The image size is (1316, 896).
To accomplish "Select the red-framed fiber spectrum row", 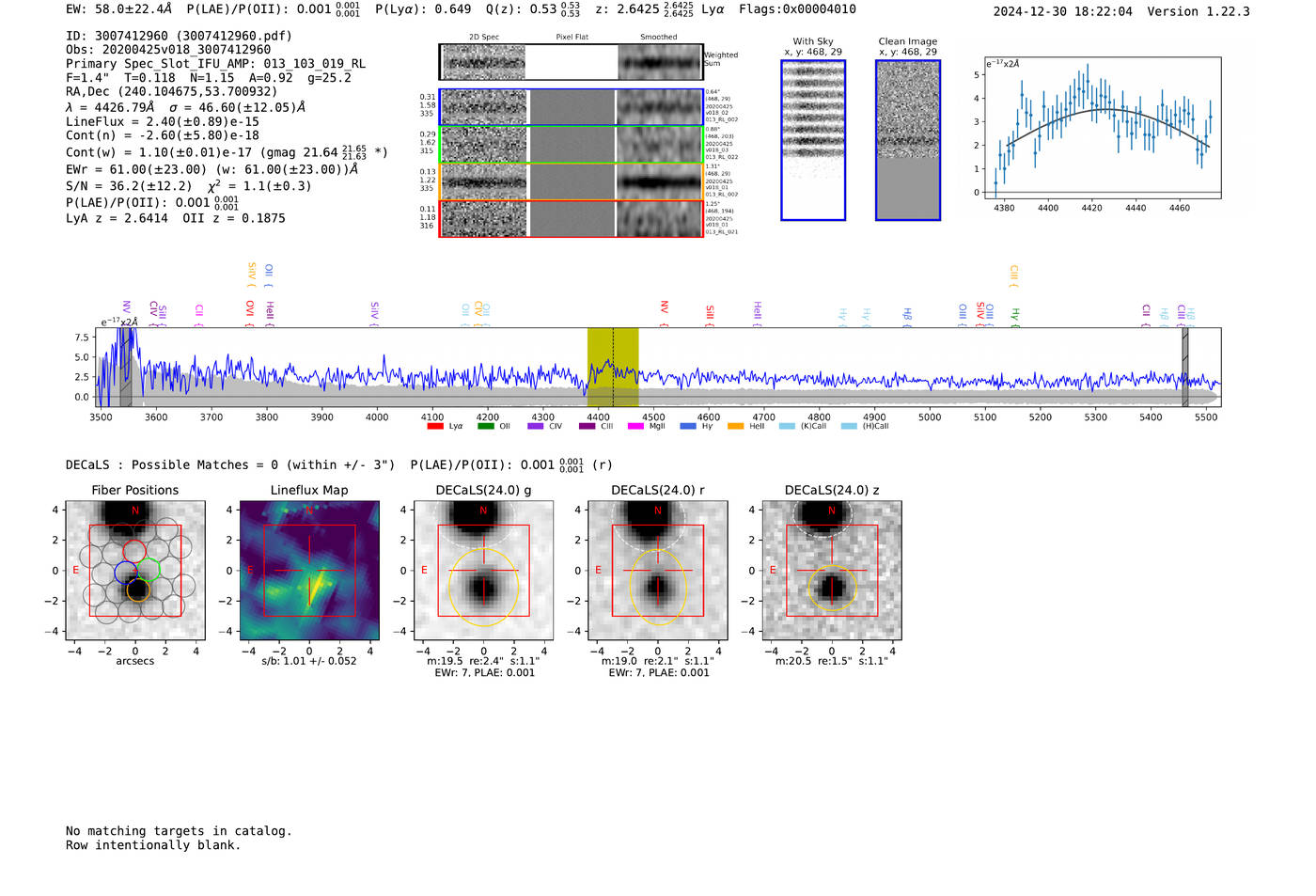I will 572,218.
